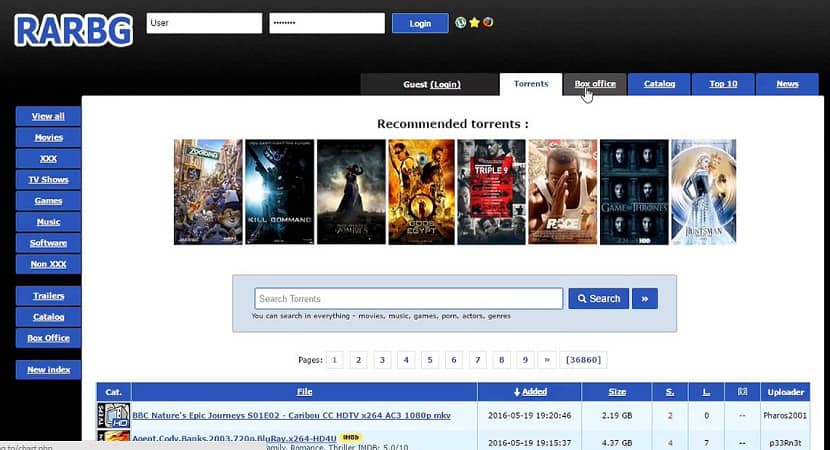Switch to the Top 10 tab

point(723,84)
